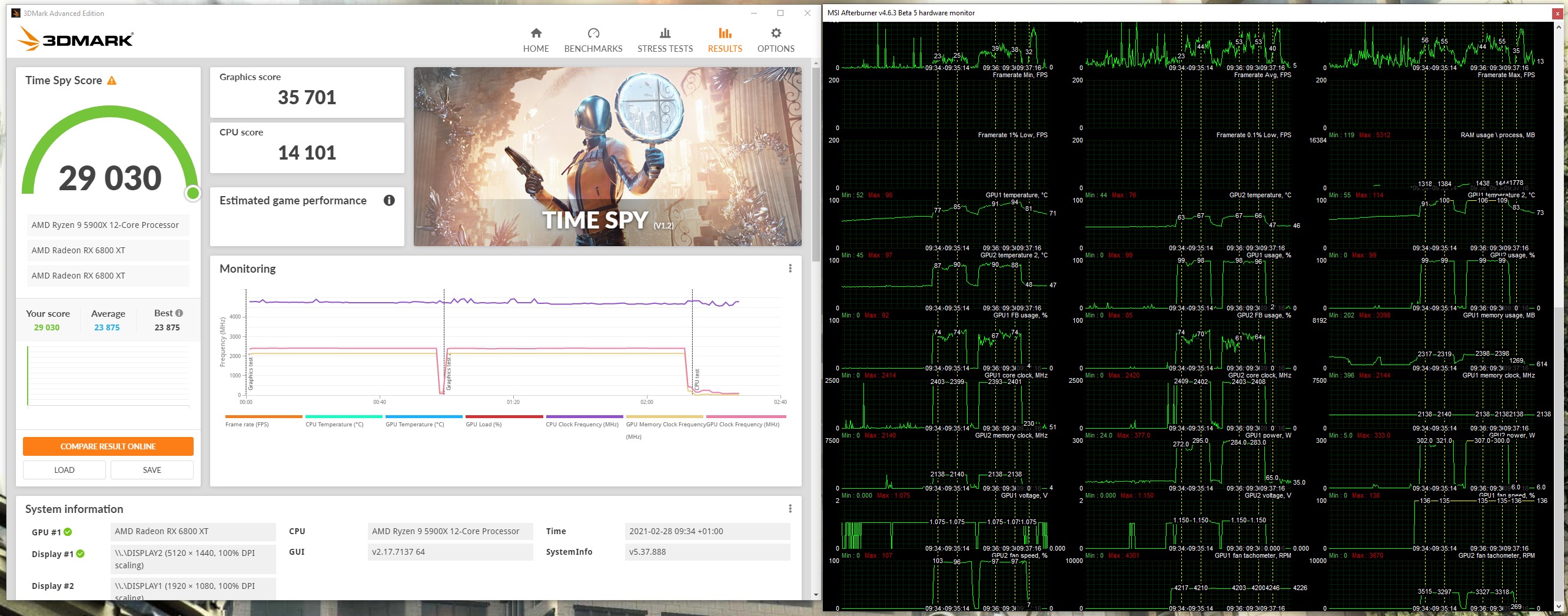Click the GPU Memory Clock Frequency yellow swatch
Viewport: 1568px width, 616px height.
(x=665, y=417)
